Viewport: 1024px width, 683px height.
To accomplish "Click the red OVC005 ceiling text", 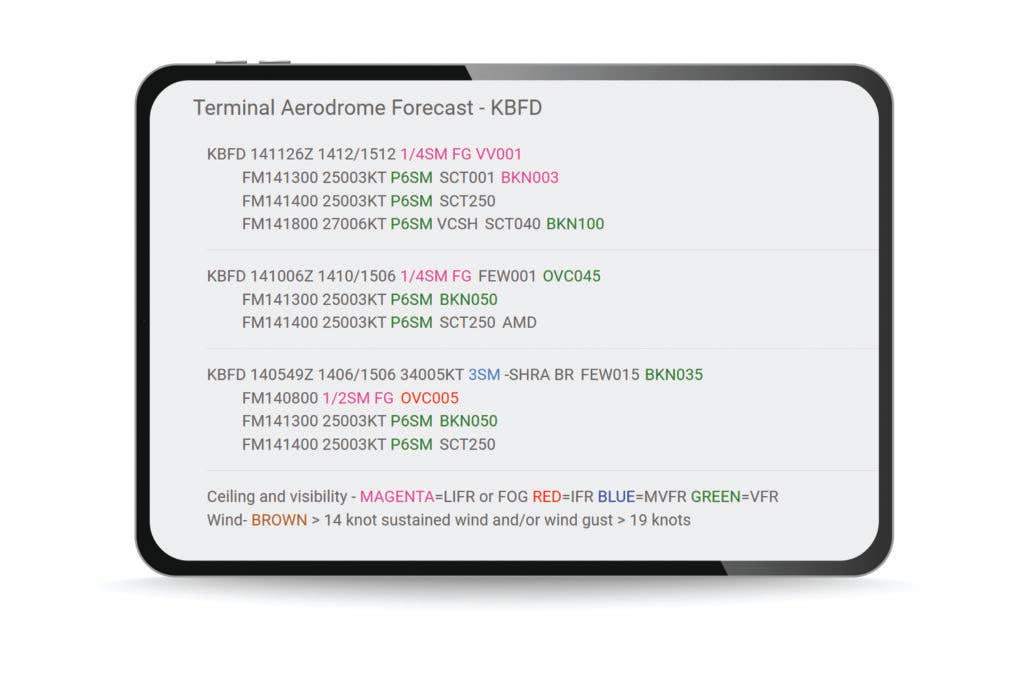I will [430, 398].
